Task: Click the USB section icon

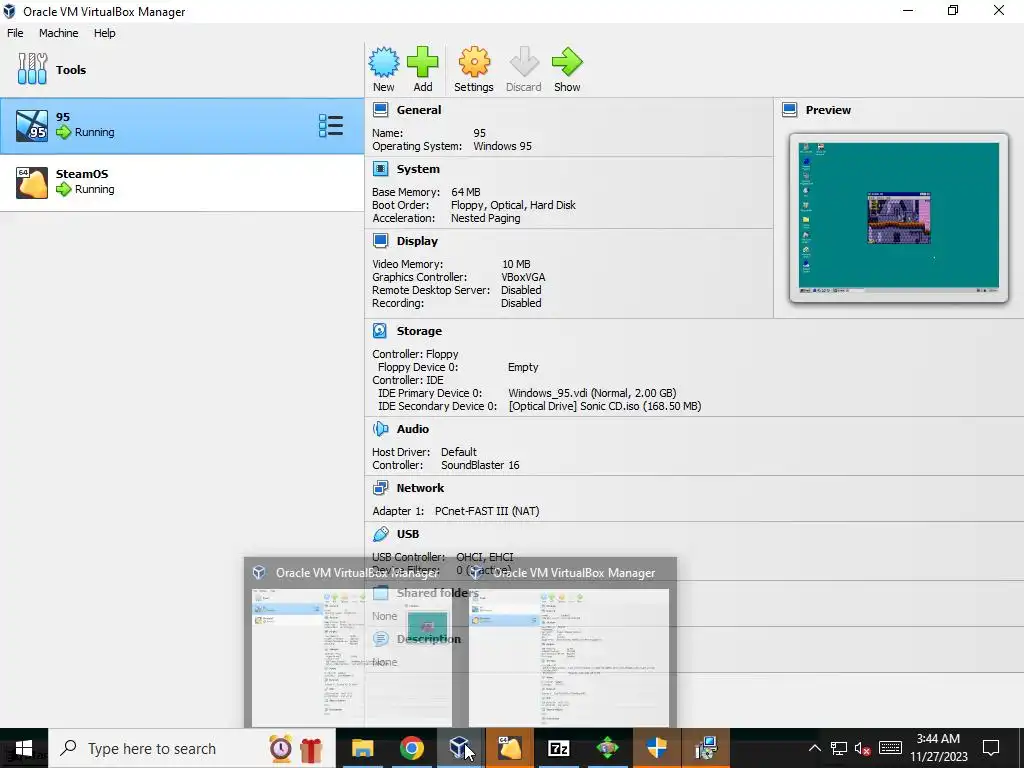Action: point(380,534)
